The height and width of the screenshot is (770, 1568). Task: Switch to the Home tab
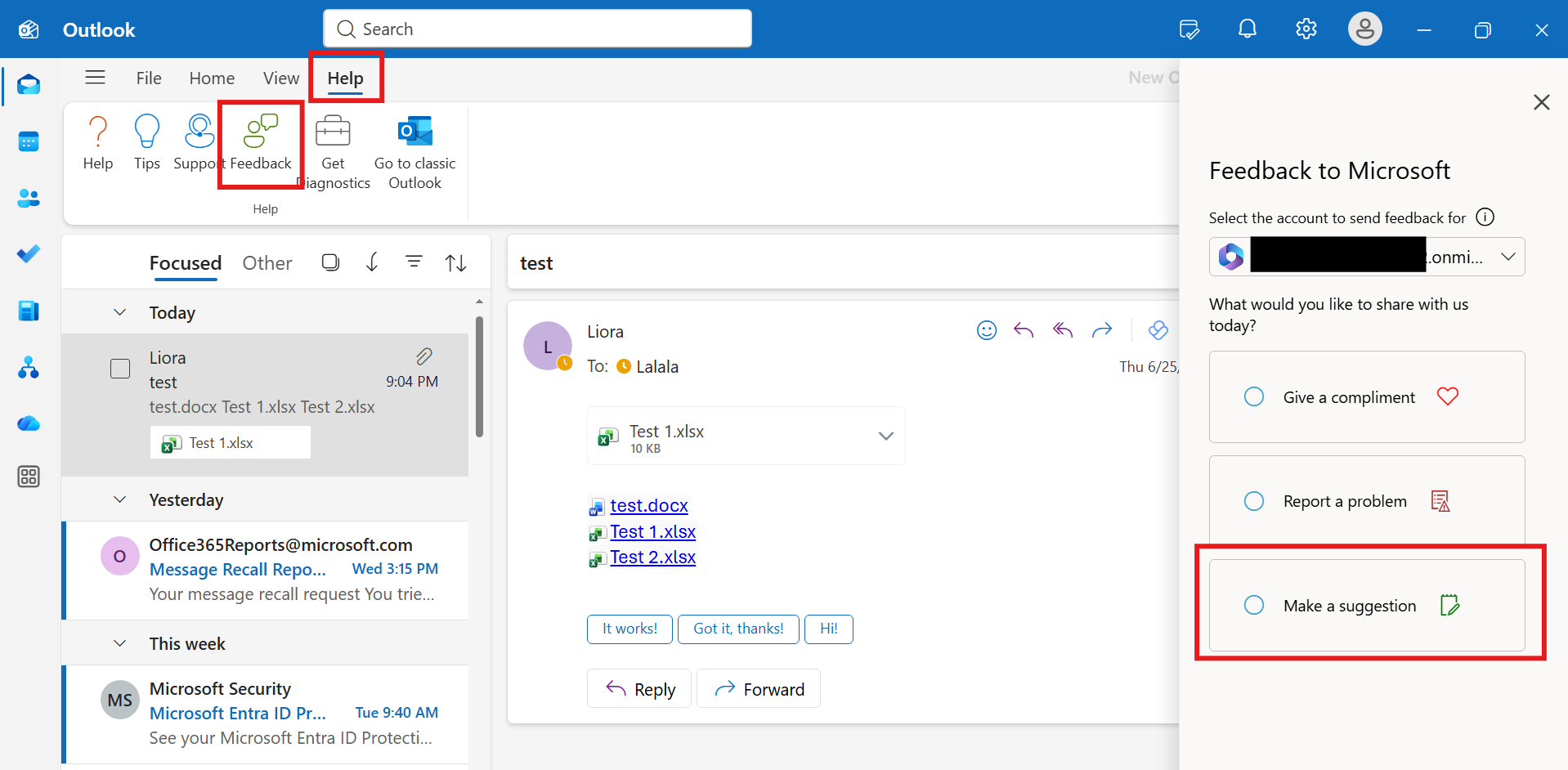(212, 78)
